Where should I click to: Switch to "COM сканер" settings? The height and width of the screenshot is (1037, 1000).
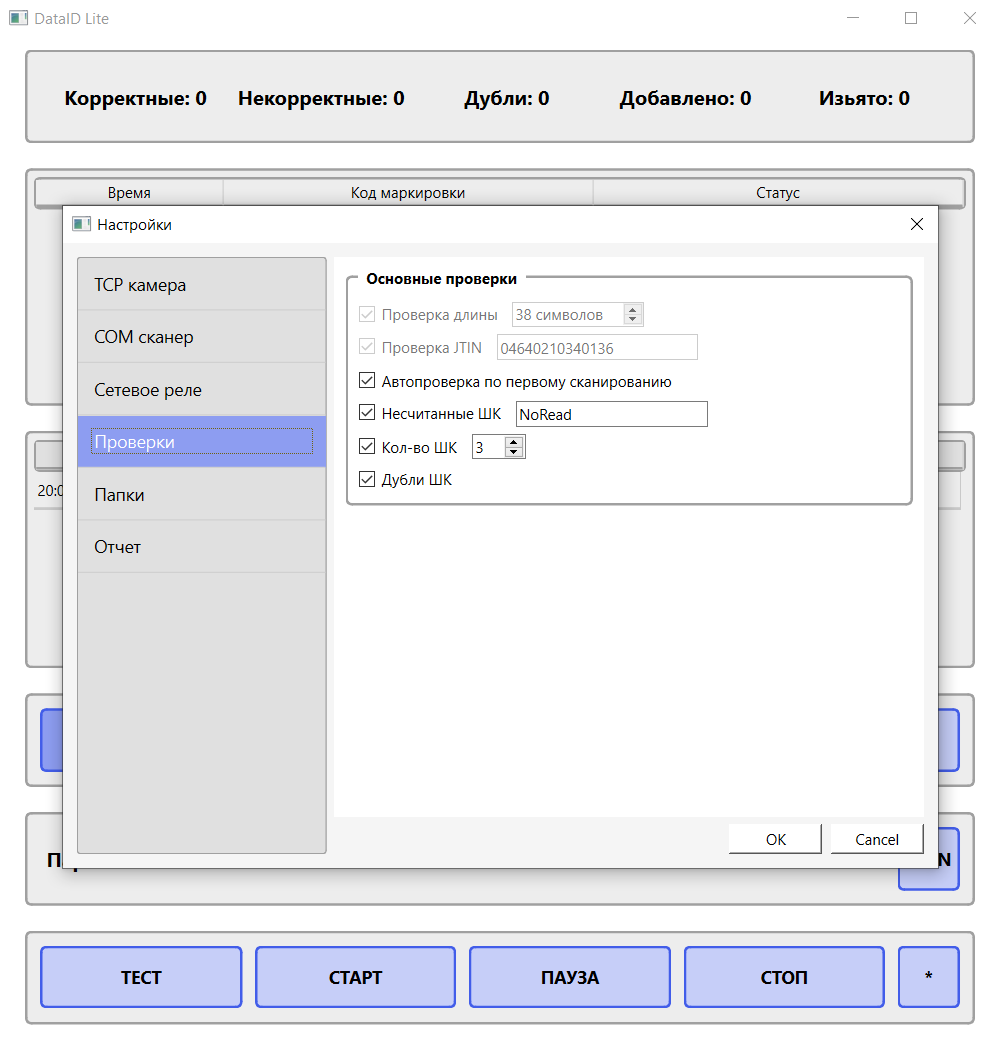point(201,337)
